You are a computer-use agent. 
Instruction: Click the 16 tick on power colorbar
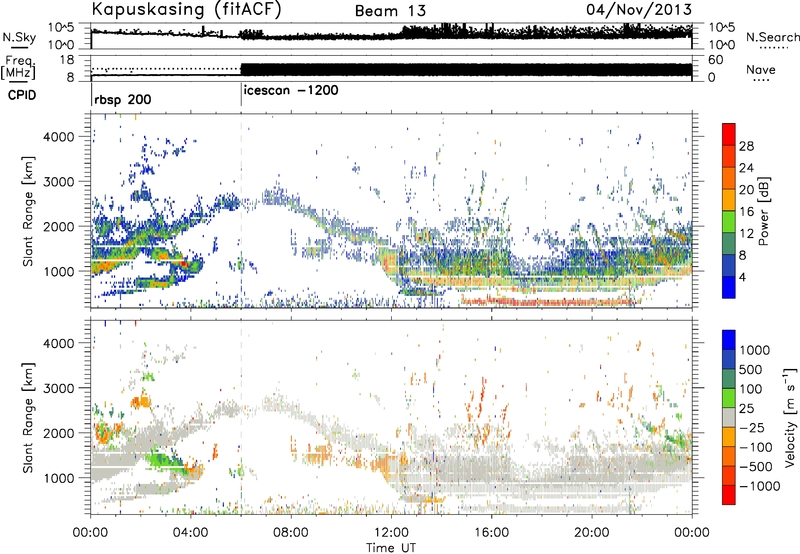[x=746, y=212]
